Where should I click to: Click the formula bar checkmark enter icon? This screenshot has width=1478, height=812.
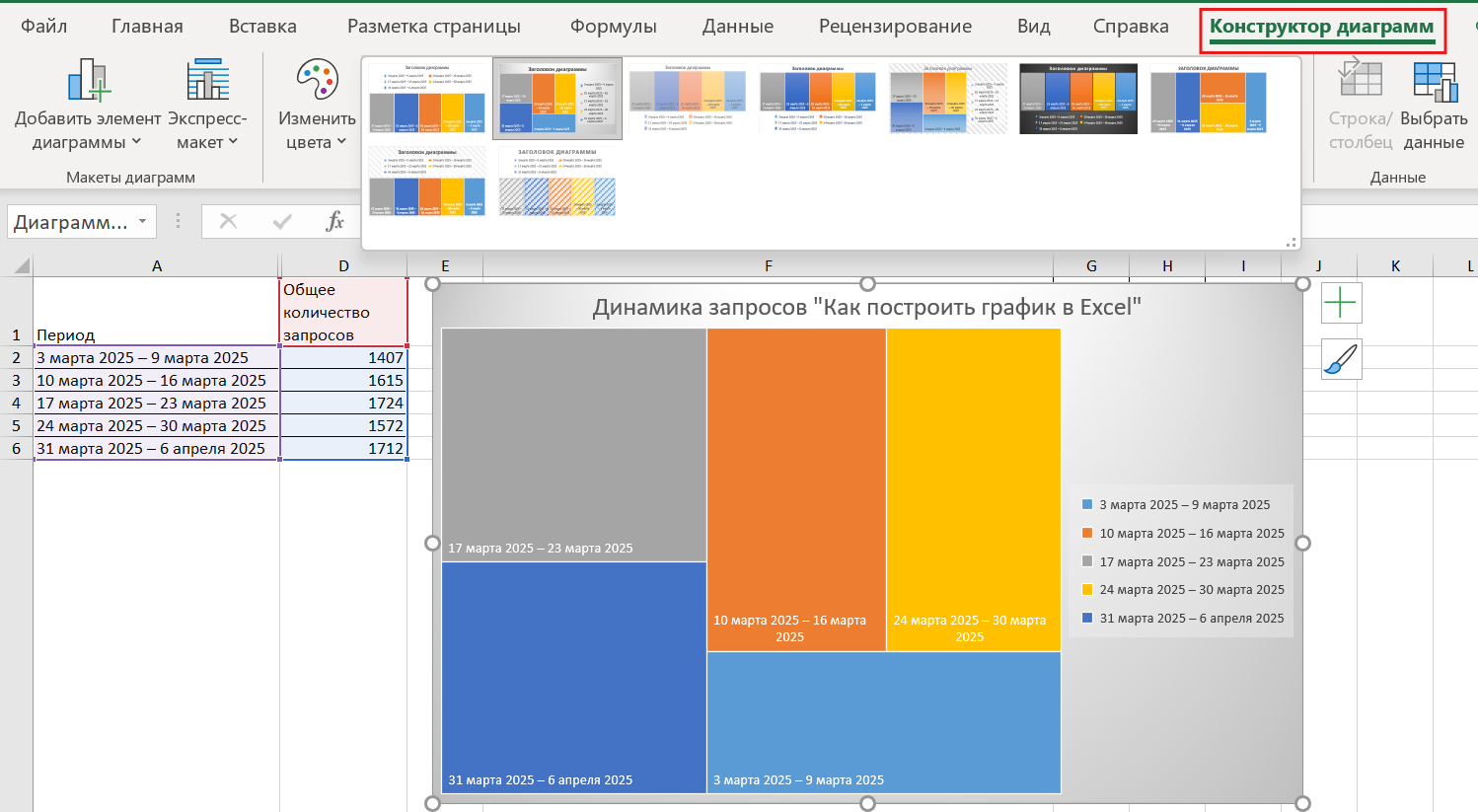(x=282, y=221)
